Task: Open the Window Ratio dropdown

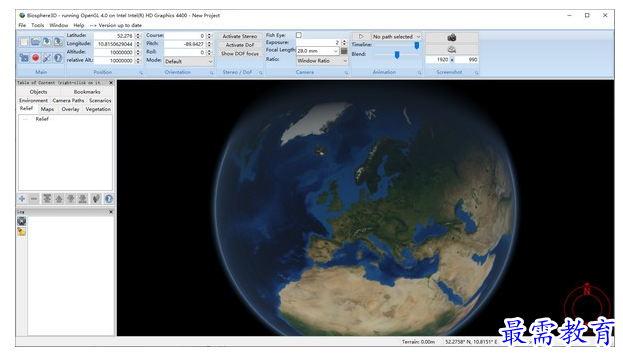Action: pos(322,60)
